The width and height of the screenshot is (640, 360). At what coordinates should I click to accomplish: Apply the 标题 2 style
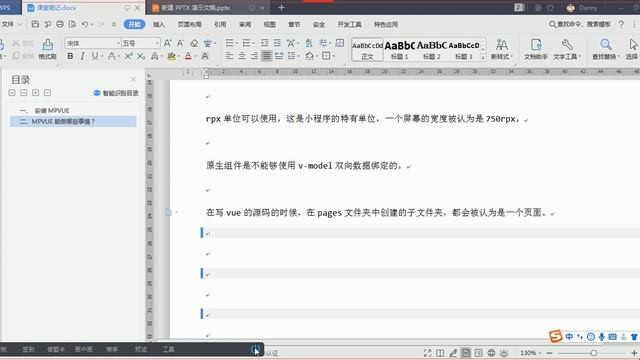432,50
